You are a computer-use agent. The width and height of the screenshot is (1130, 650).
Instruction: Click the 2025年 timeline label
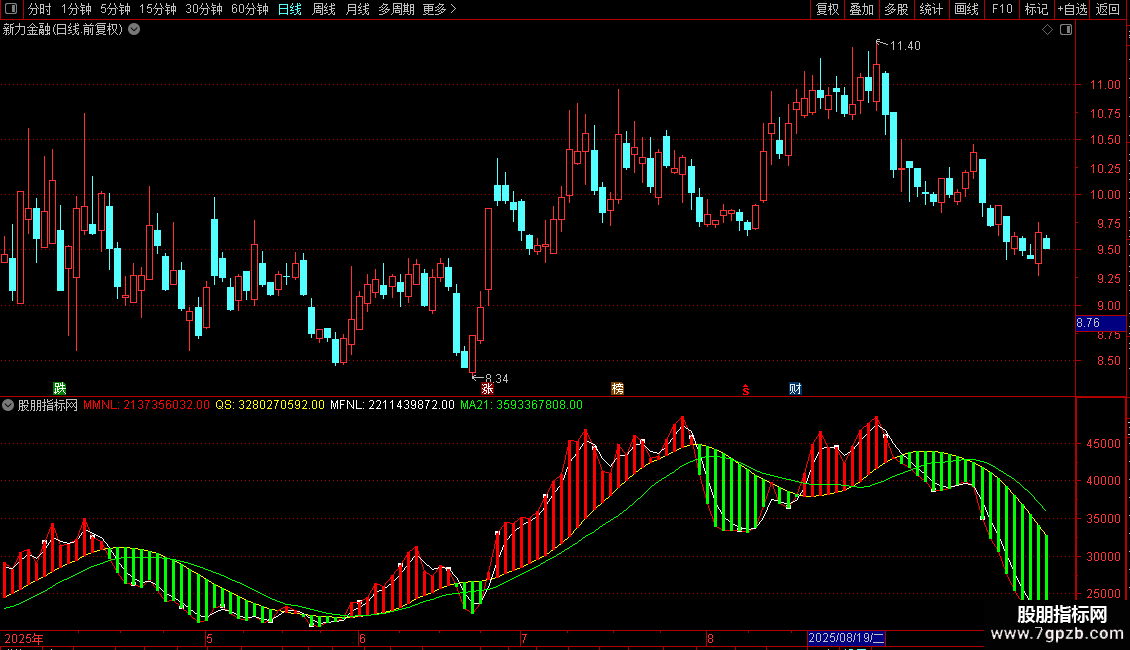24,638
